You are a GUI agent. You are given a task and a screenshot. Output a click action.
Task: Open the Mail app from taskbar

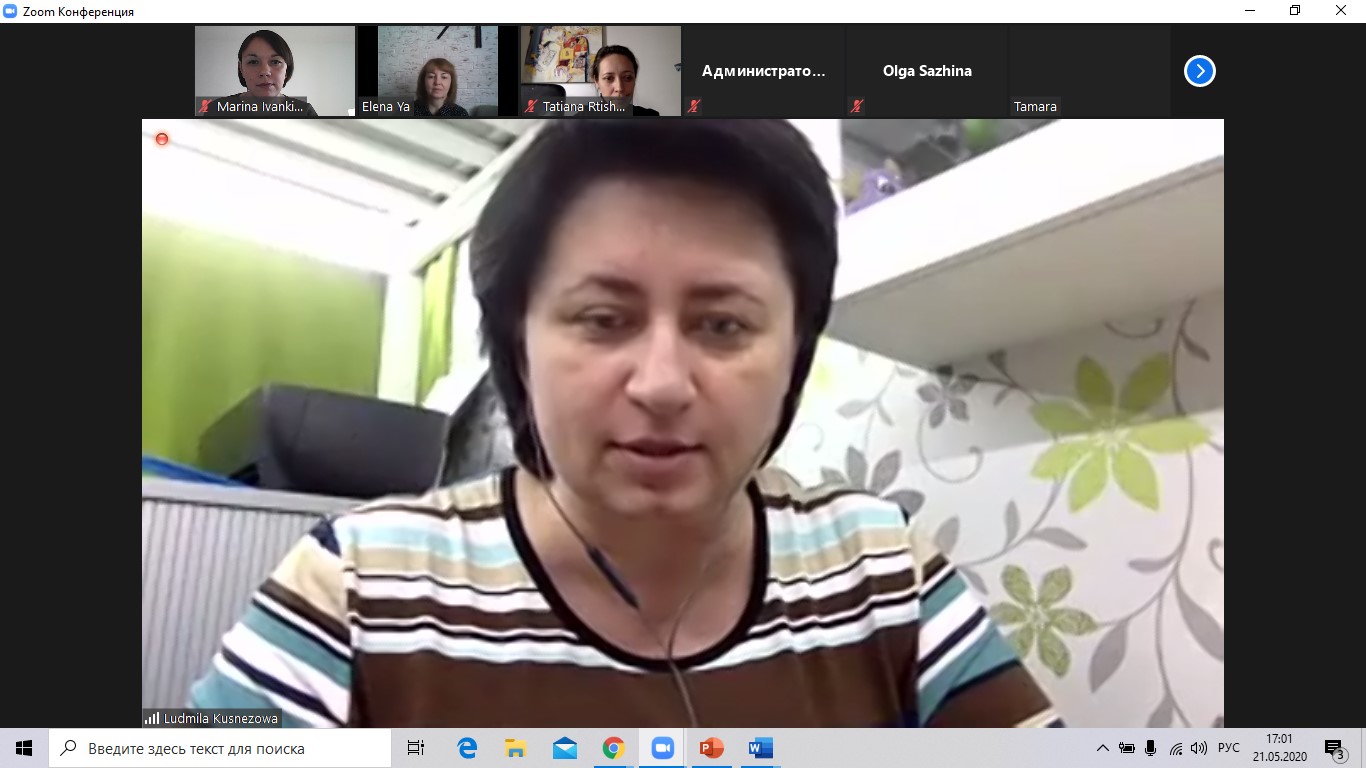click(x=565, y=748)
